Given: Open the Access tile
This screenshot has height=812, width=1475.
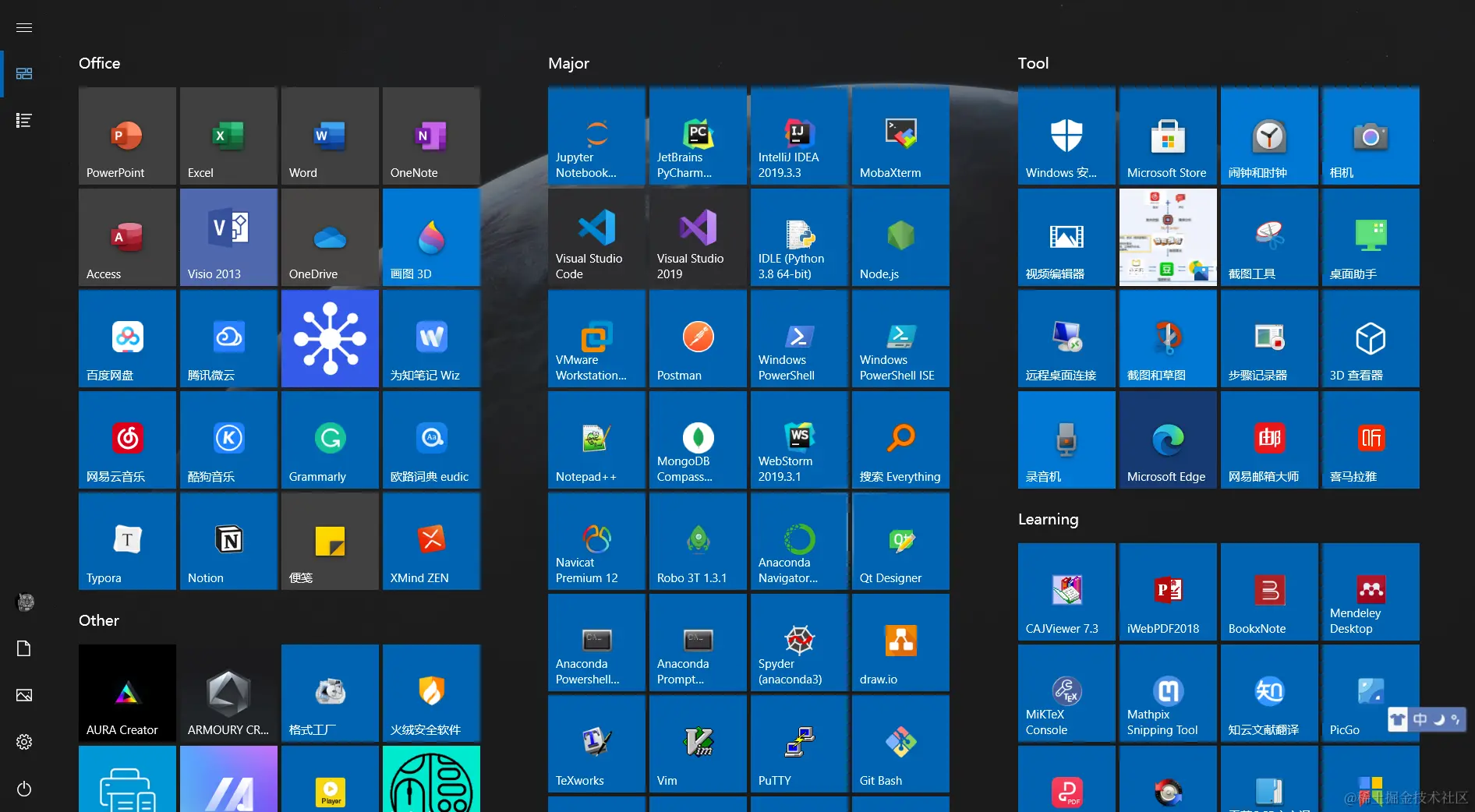Looking at the screenshot, I should tap(127, 237).
